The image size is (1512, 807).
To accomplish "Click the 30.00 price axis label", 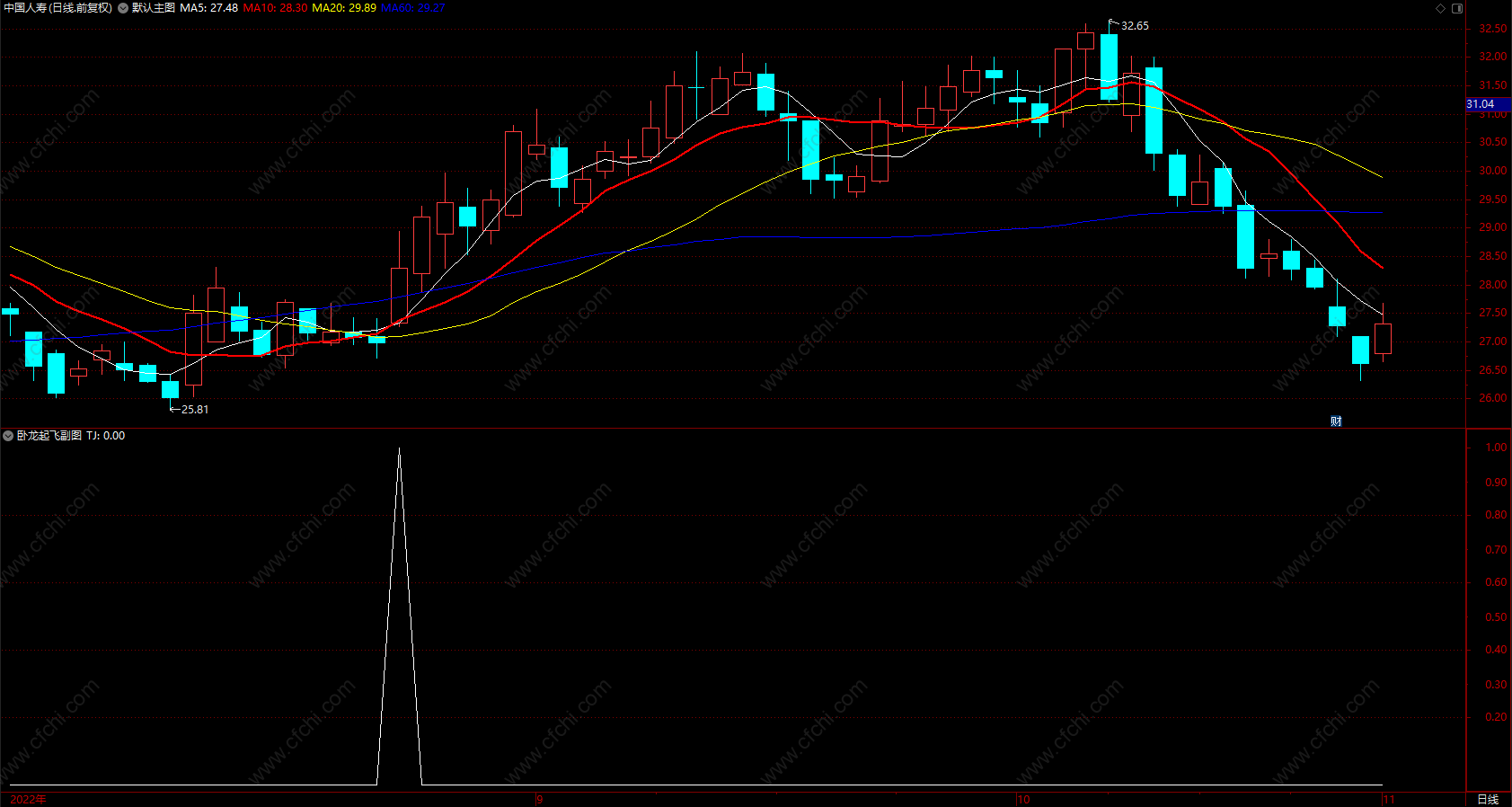I will [1493, 171].
